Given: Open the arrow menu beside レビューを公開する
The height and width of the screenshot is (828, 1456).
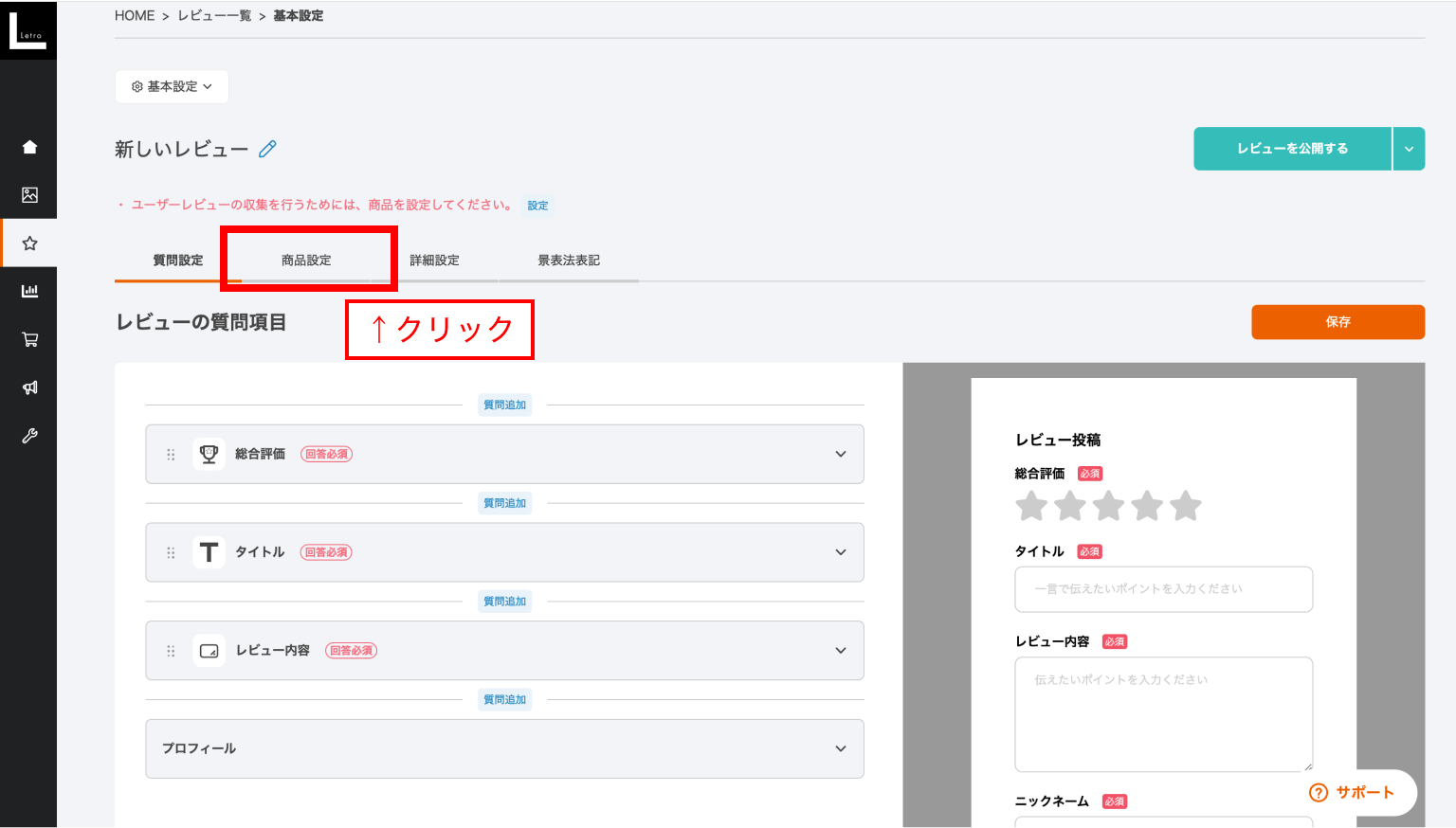Looking at the screenshot, I should 1409,149.
